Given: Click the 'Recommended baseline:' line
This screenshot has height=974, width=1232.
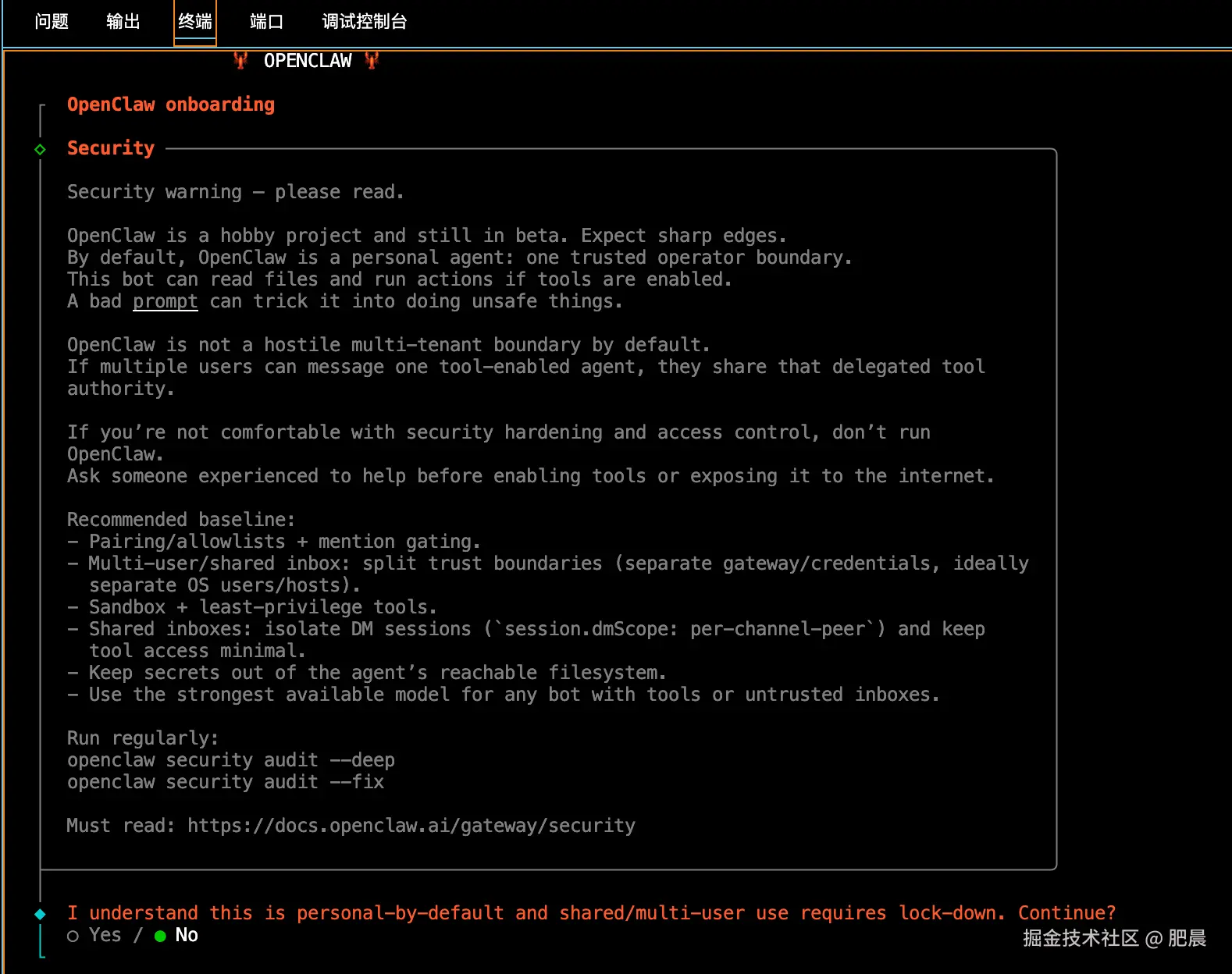Looking at the screenshot, I should [181, 520].
